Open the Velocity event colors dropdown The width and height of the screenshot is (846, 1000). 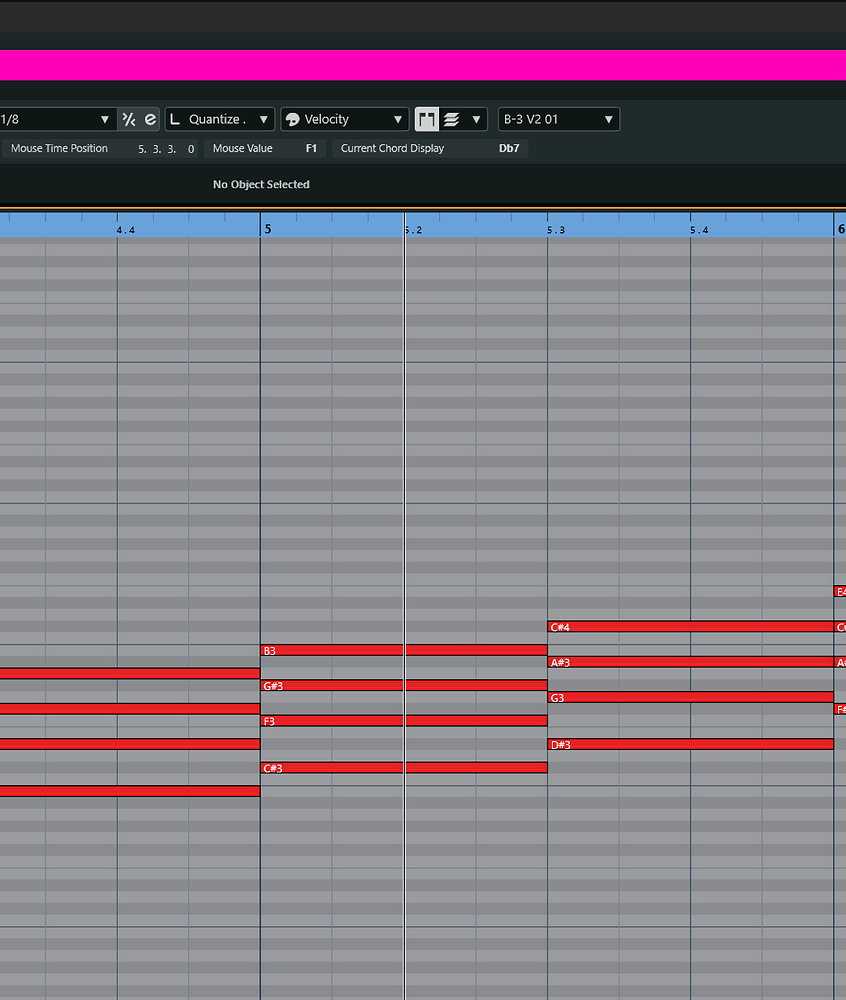click(x=398, y=119)
